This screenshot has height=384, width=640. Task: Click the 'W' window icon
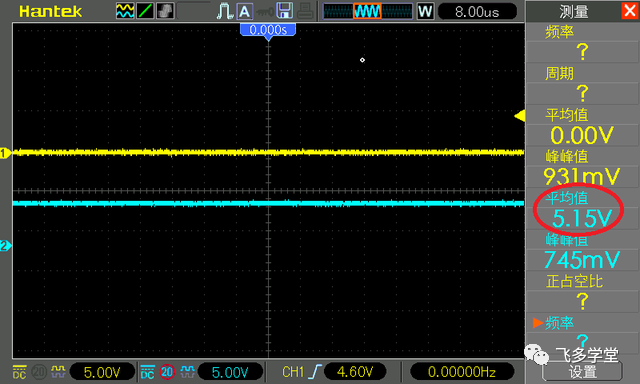425,11
